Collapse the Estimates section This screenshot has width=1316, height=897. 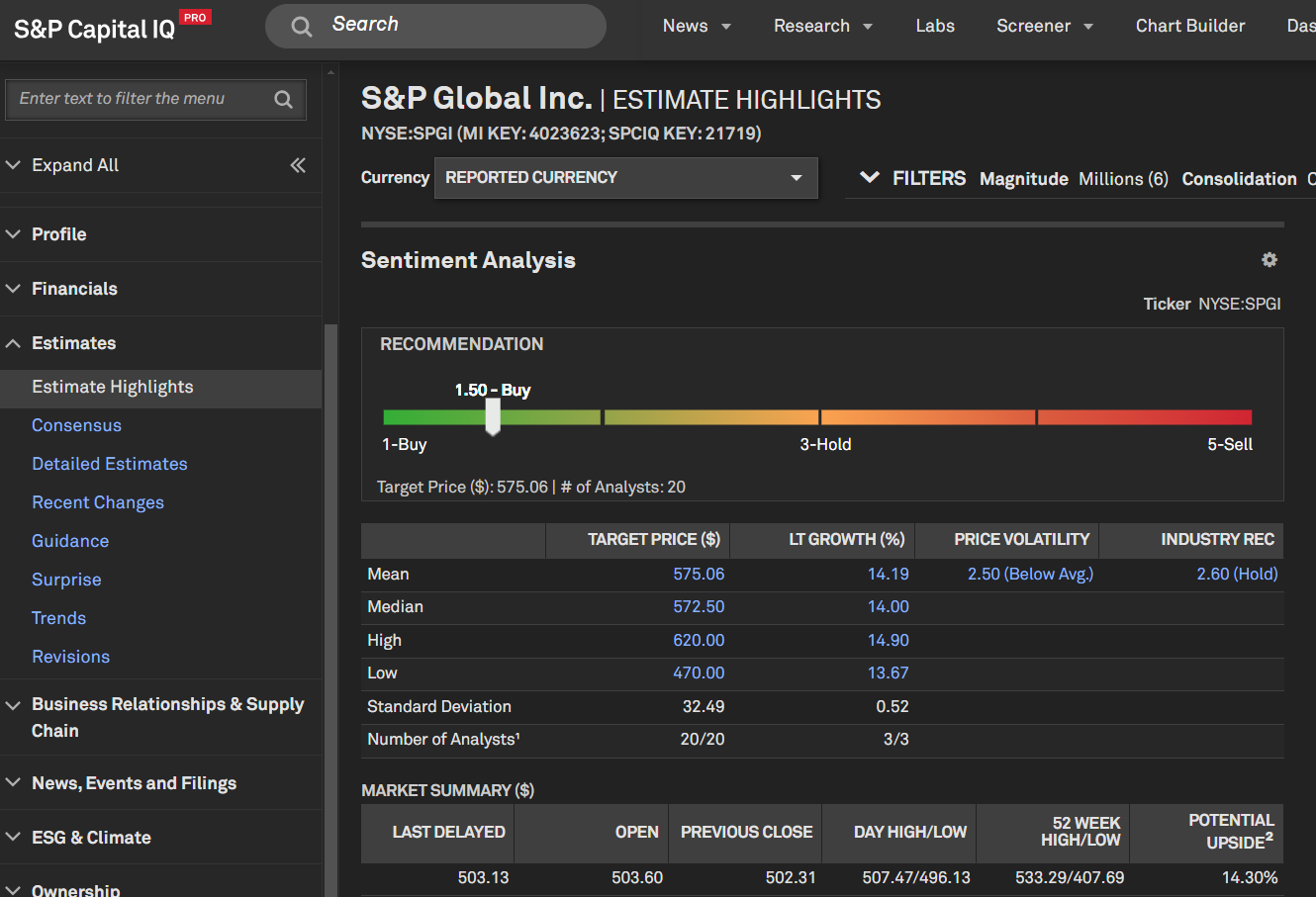click(x=73, y=343)
